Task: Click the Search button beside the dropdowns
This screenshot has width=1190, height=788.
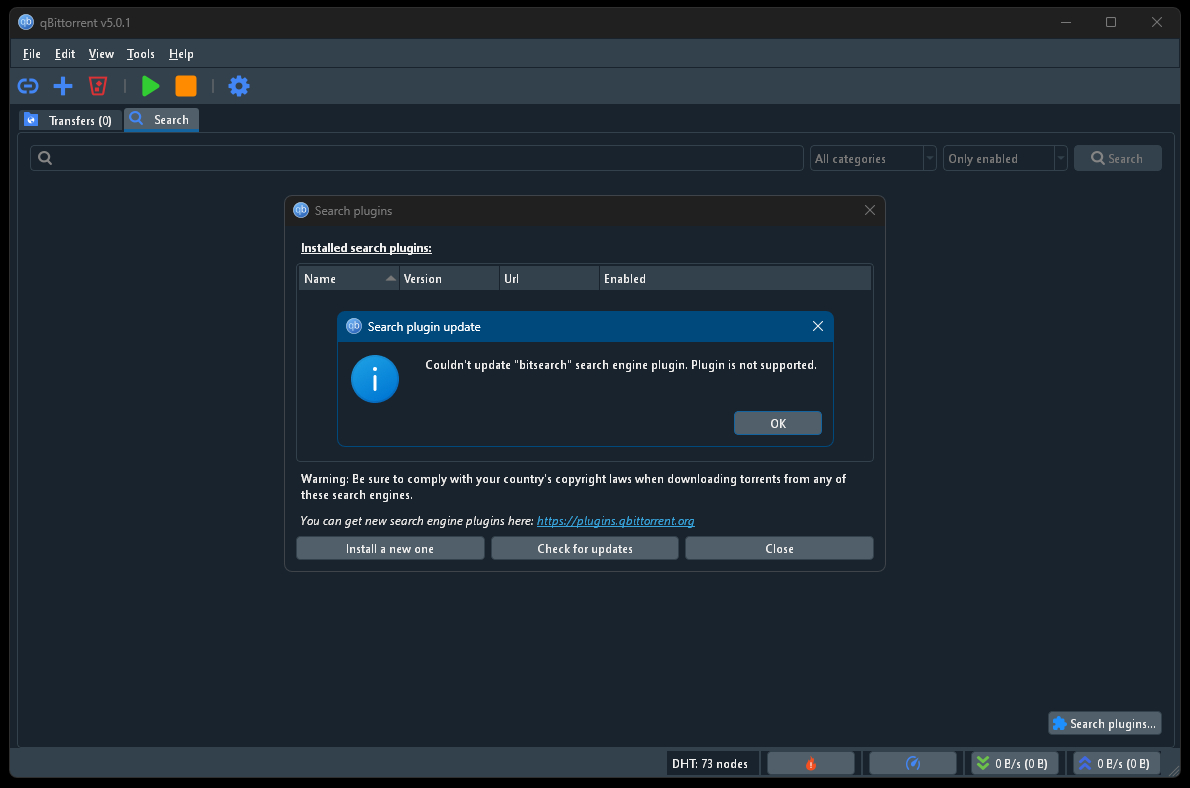Action: [x=1117, y=158]
